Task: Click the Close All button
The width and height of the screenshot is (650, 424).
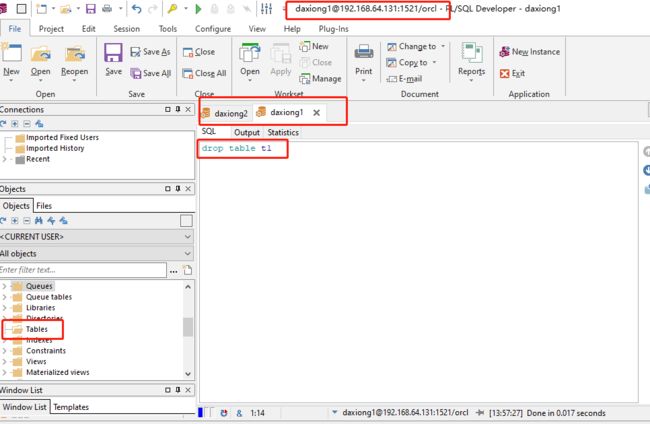Action: point(204,73)
